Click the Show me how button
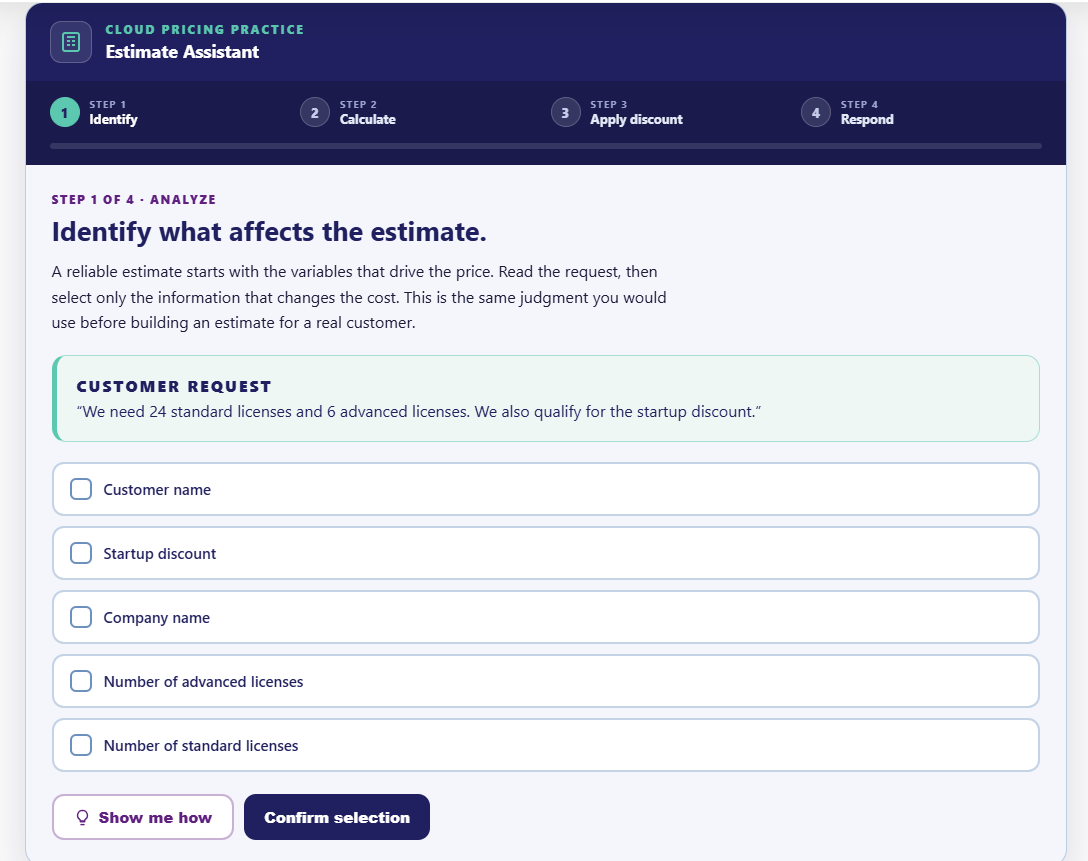The image size is (1088, 861). coord(143,817)
